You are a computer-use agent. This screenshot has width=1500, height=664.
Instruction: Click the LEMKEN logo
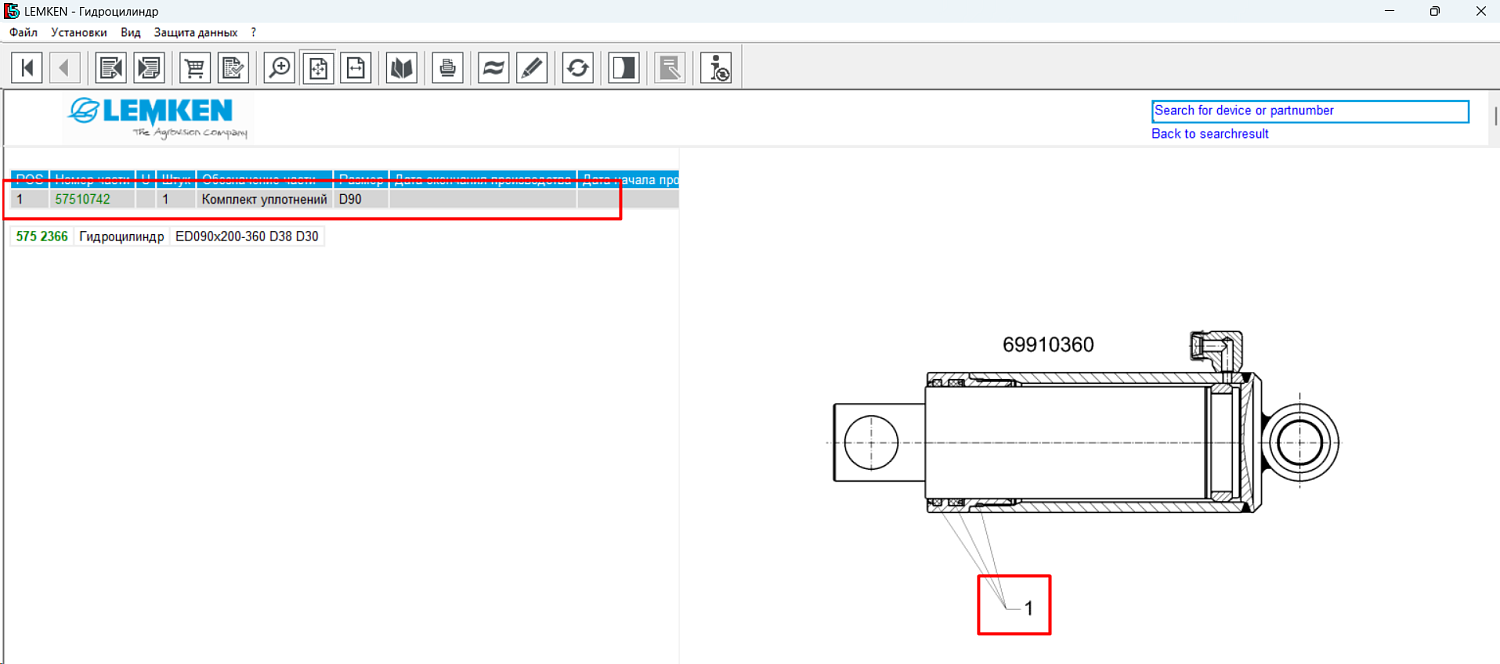click(x=157, y=117)
